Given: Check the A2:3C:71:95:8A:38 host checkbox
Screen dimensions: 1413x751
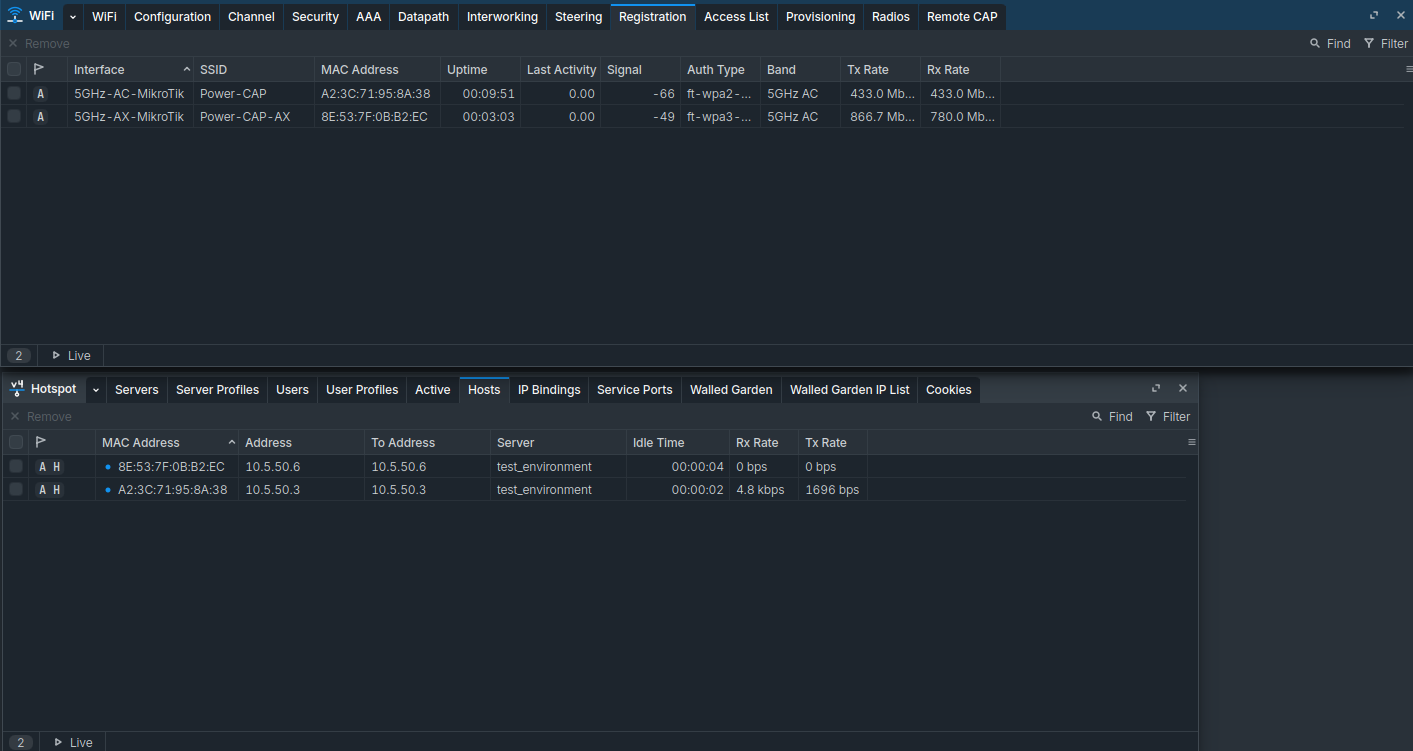Looking at the screenshot, I should click(16, 489).
